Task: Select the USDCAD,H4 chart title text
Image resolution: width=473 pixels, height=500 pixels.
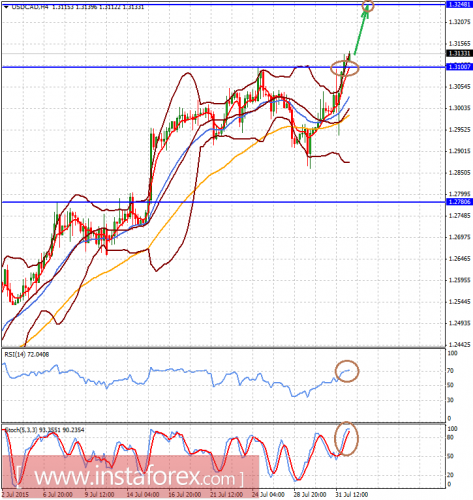Action: 30,7
